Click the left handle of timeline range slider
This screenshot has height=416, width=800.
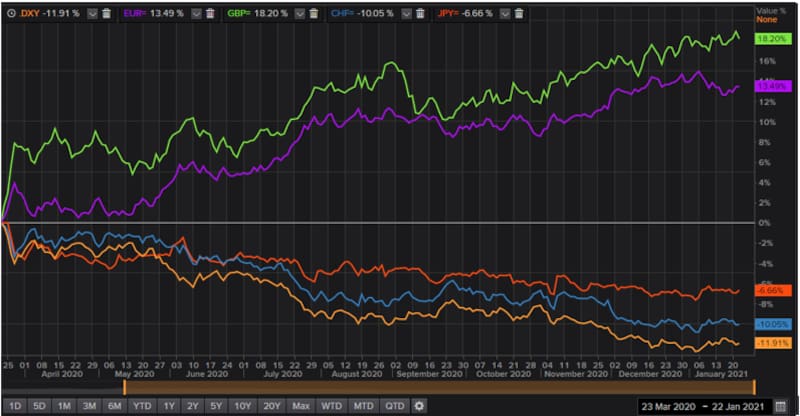[124, 385]
